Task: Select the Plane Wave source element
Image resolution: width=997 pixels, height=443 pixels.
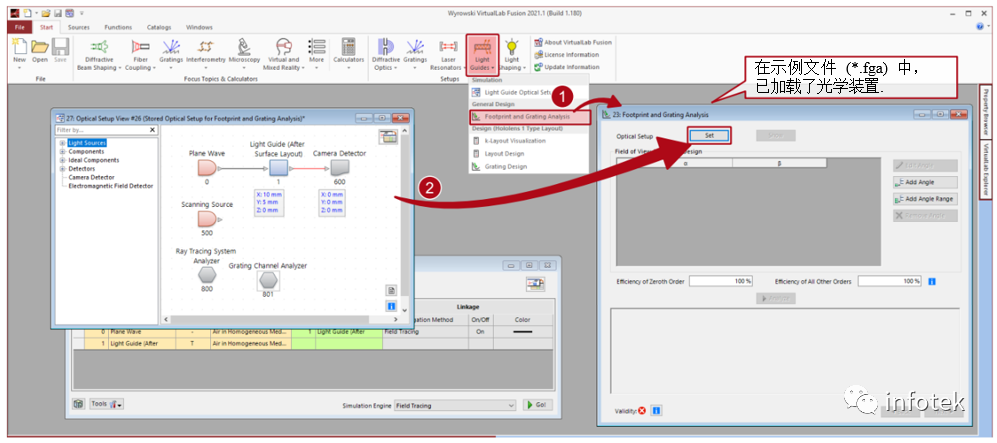Action: pyautogui.click(x=207, y=168)
